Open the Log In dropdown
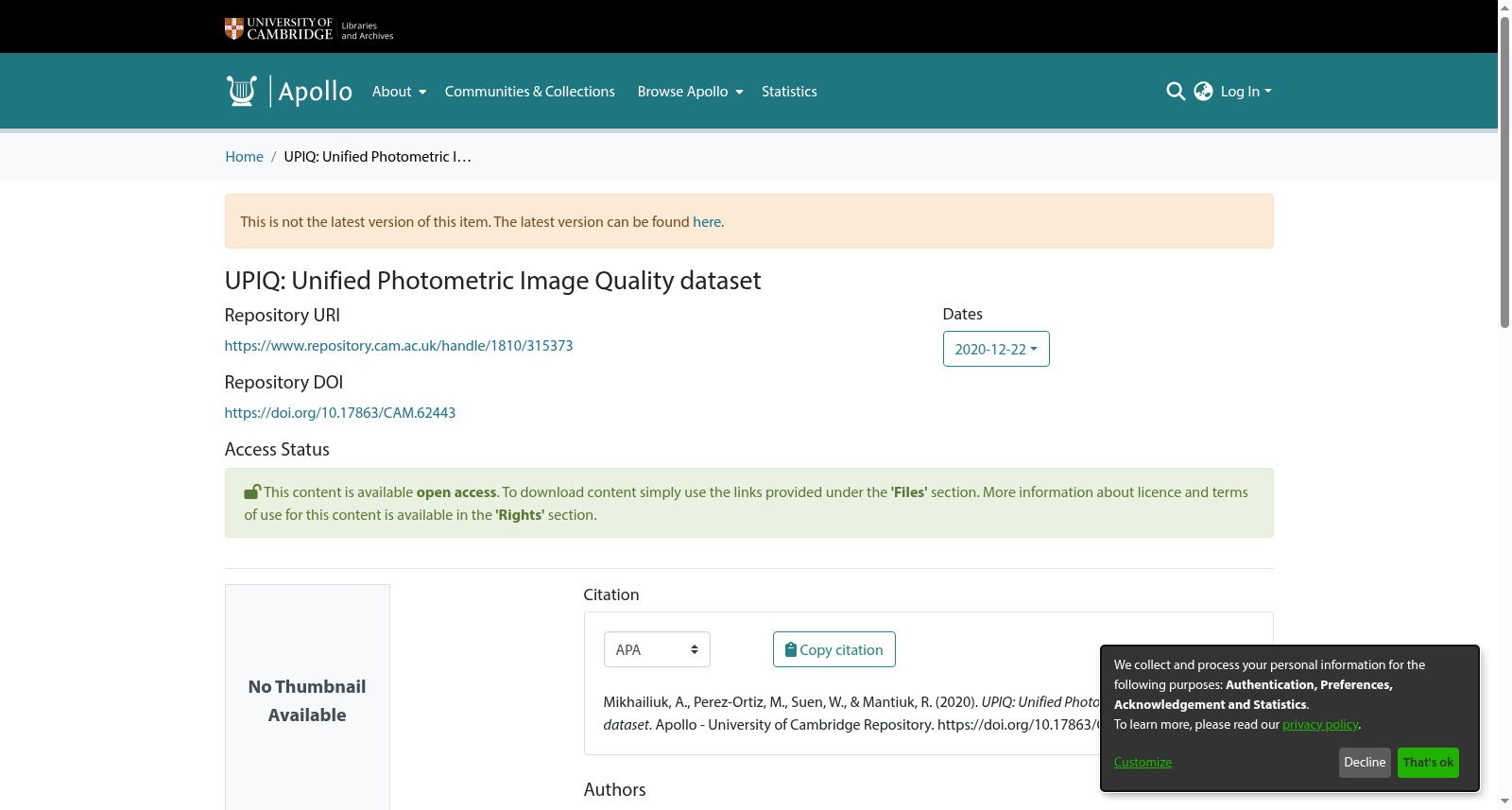Screen dimensions: 1512x810 pyautogui.click(x=1246, y=91)
